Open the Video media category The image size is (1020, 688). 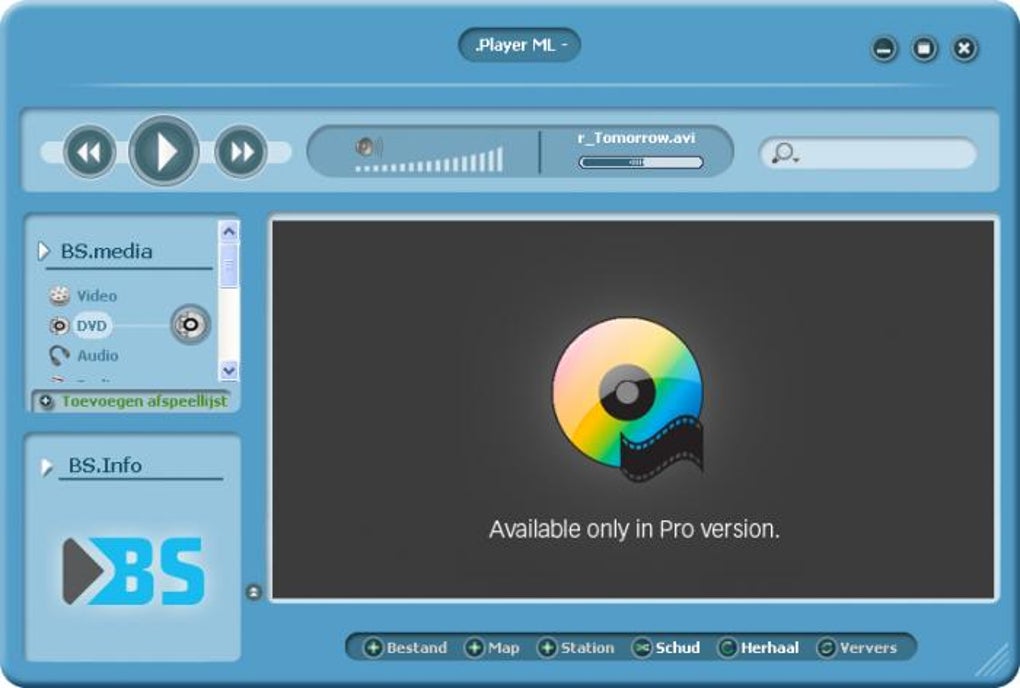point(97,296)
